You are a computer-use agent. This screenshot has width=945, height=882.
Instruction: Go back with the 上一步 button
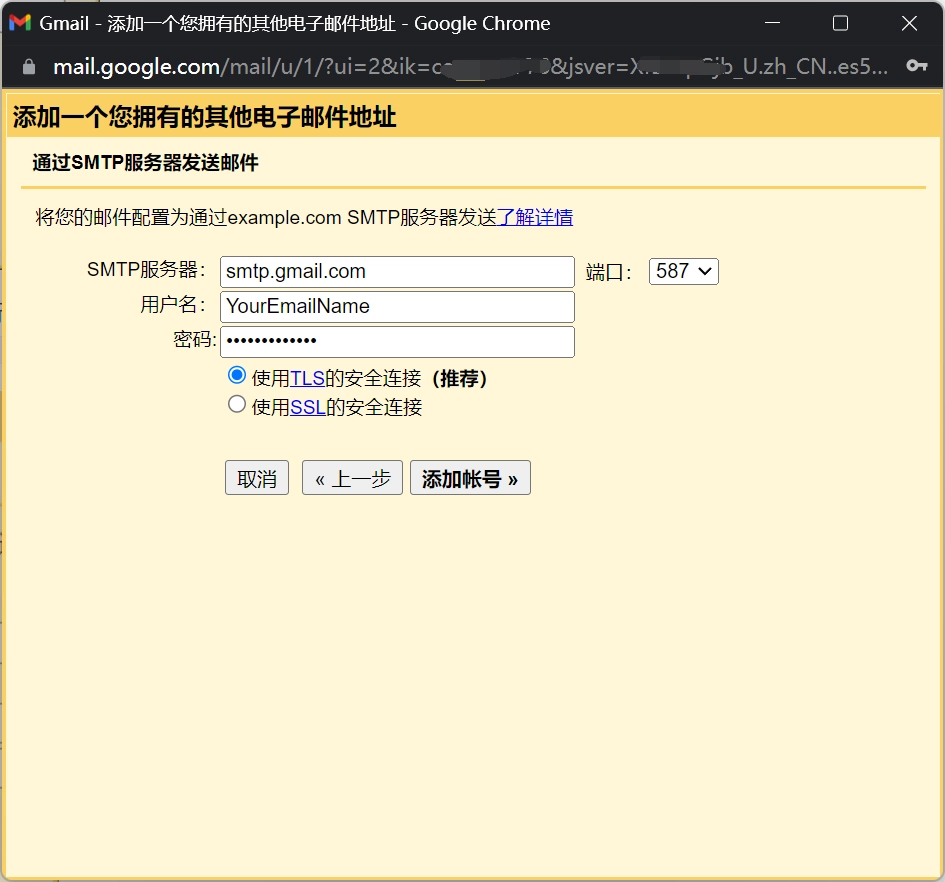pyautogui.click(x=352, y=478)
